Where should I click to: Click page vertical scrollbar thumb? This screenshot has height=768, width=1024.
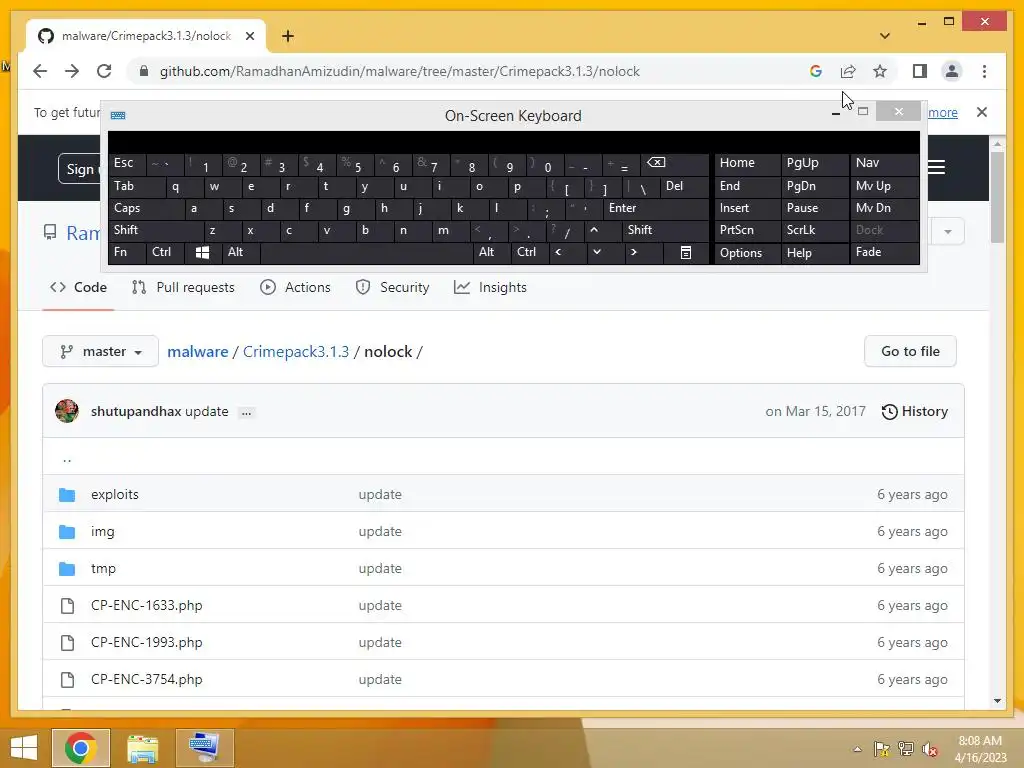click(x=997, y=196)
